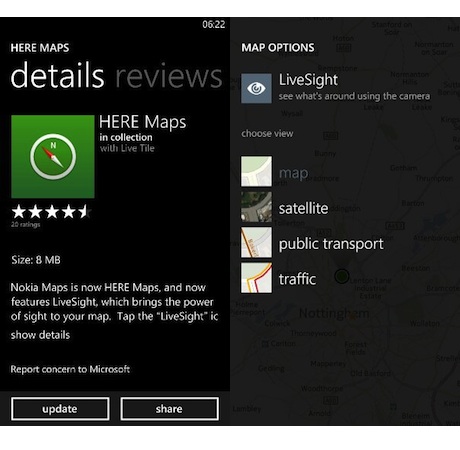
Task: Open the show details link
Action: 40,335
